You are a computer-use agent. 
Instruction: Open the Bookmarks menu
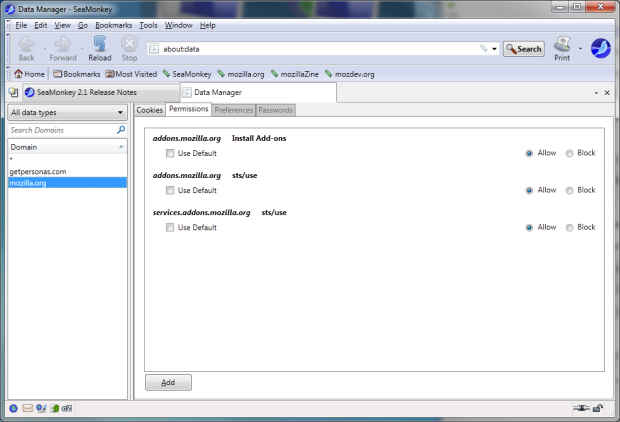click(x=113, y=25)
